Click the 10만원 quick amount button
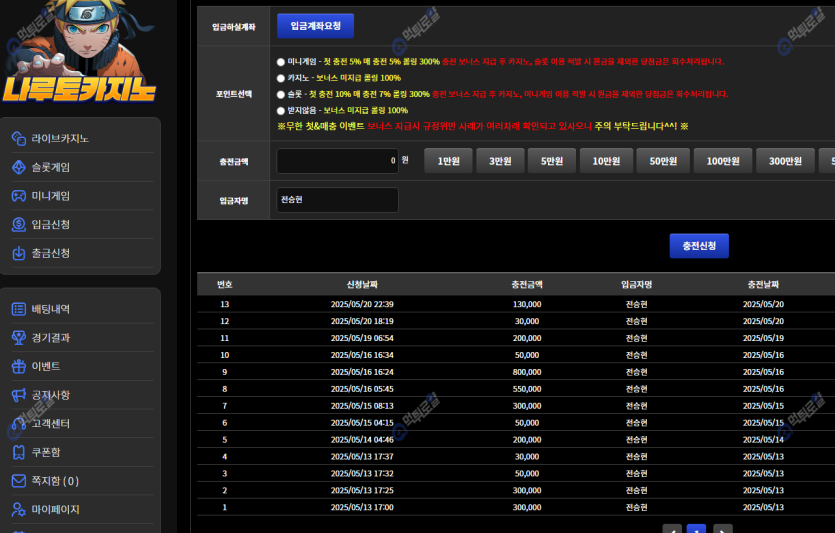Screen dimensions: 835x533 click(x=606, y=161)
